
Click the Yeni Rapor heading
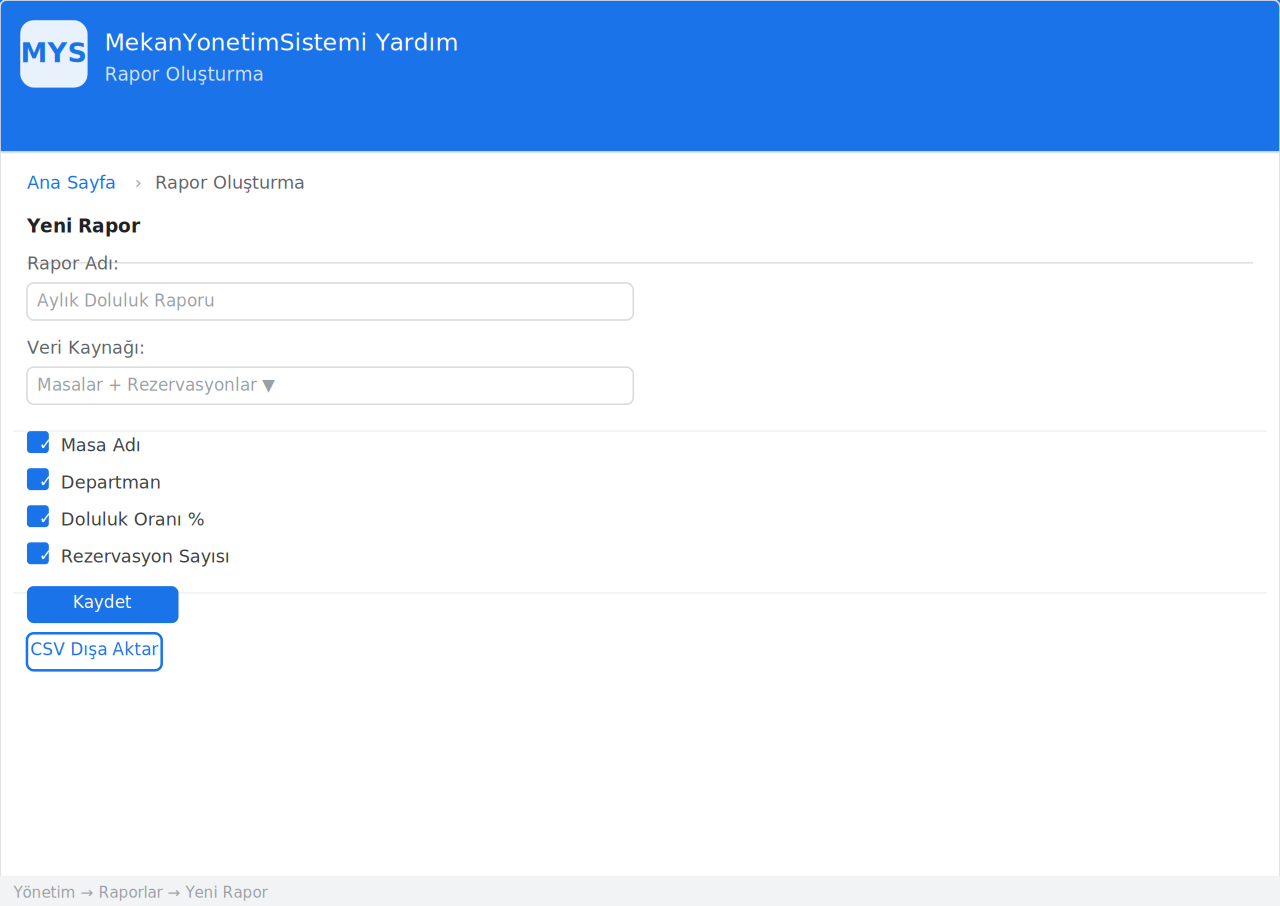84,226
